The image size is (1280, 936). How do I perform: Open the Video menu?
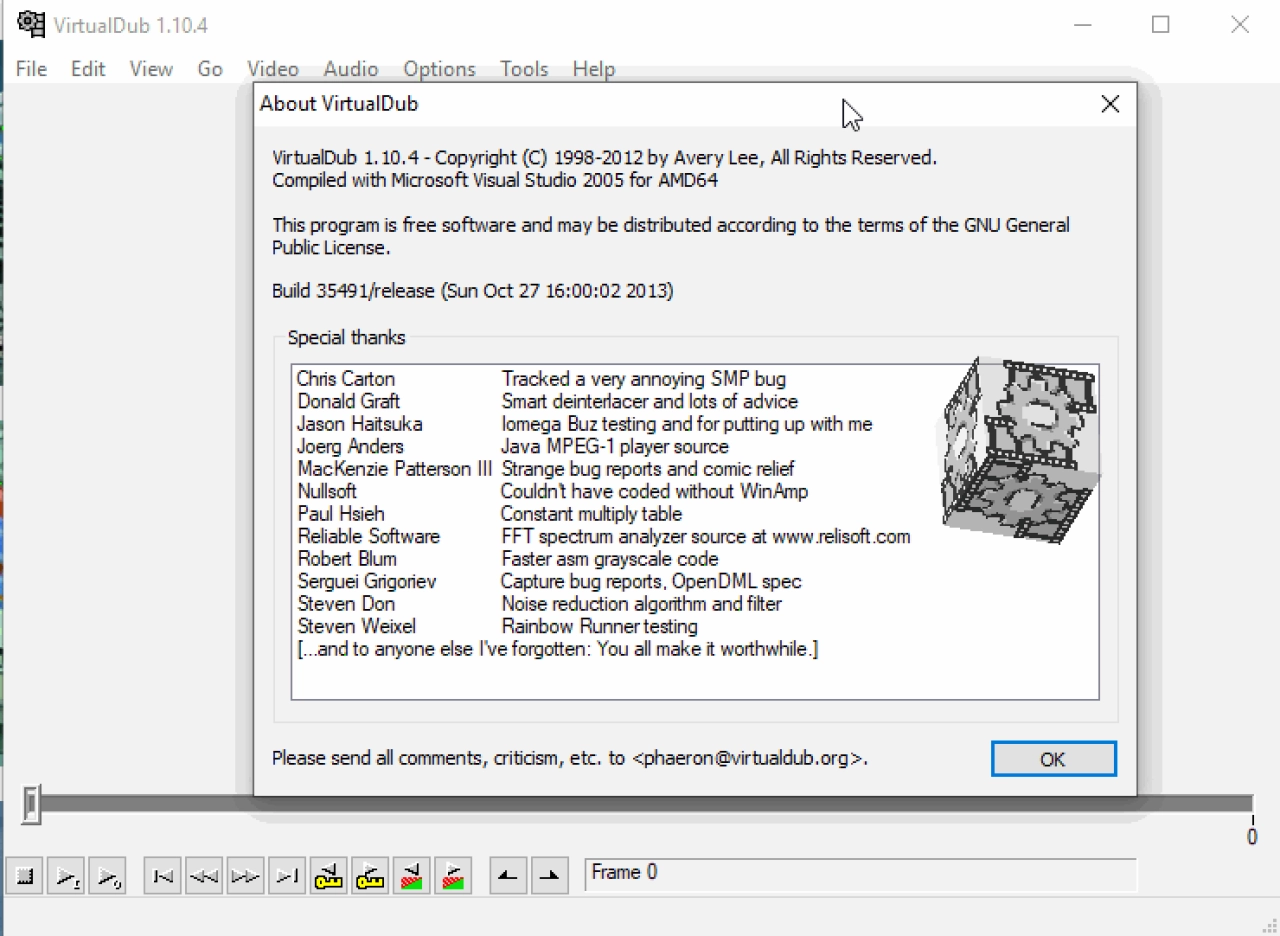pos(273,69)
